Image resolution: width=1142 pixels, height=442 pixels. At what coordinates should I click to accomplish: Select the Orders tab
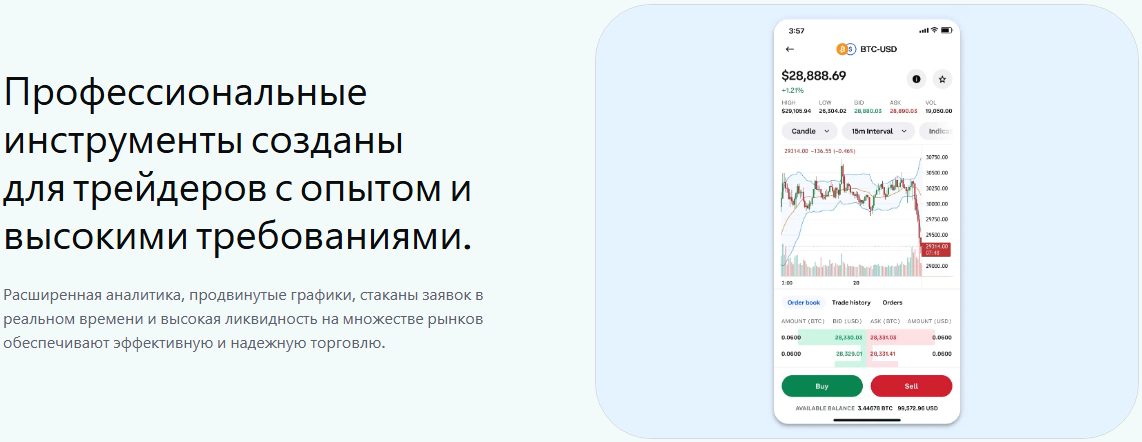pos(892,302)
